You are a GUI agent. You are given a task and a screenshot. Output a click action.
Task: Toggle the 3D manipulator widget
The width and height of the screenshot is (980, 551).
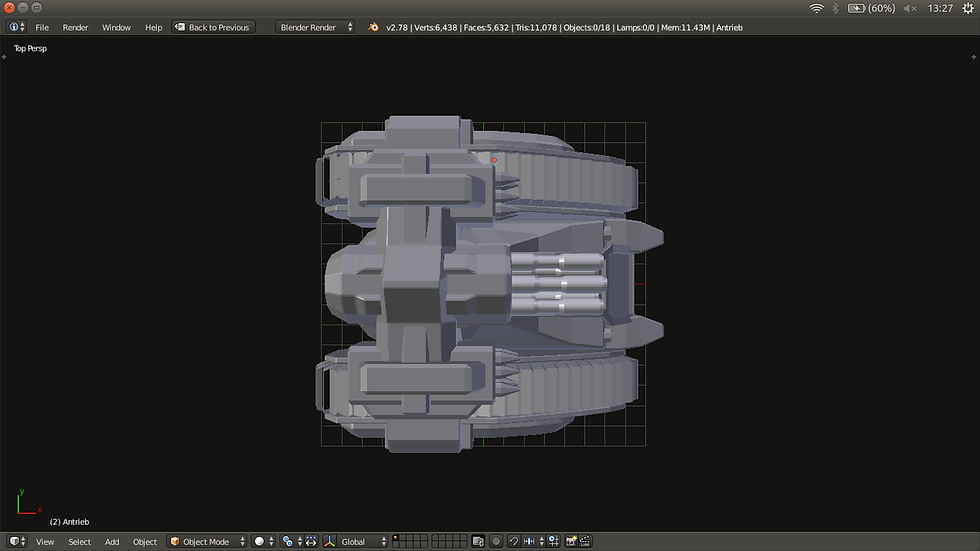(x=330, y=541)
